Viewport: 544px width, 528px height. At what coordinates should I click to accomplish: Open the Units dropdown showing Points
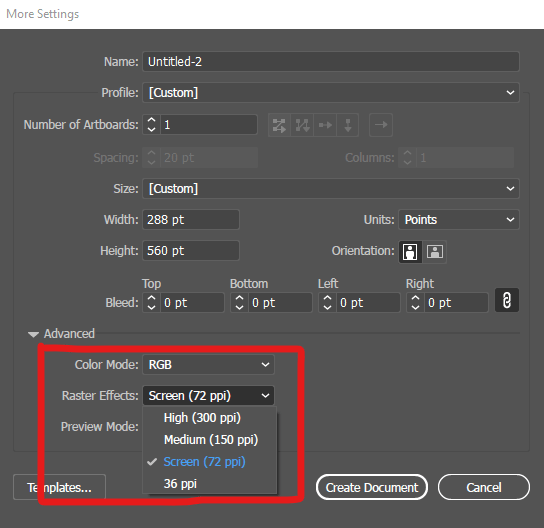(459, 220)
